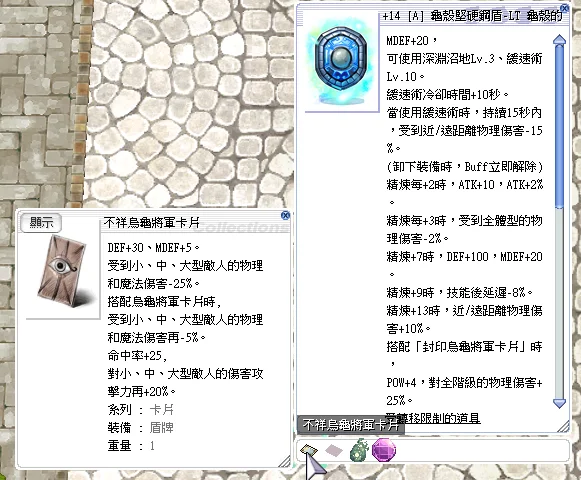This screenshot has width=581, height=480.
Task: Click the scroll down arrow in shield window
Action: tap(559, 403)
